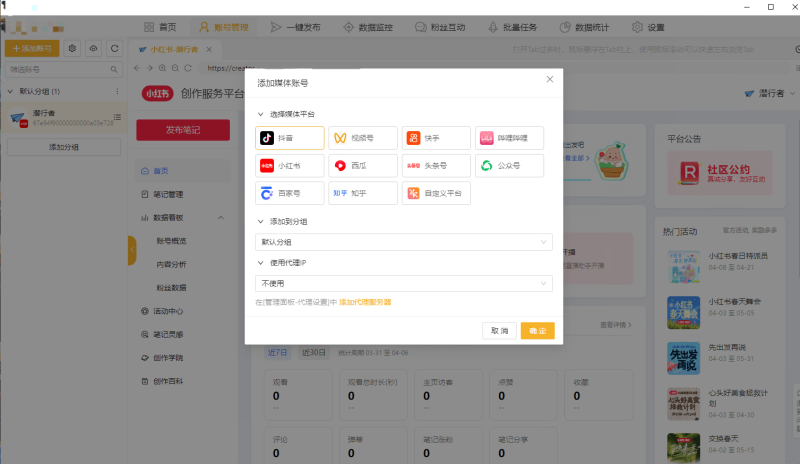The height and width of the screenshot is (464, 800).
Task: Select the 潜行者 account row
Action: pos(64,118)
